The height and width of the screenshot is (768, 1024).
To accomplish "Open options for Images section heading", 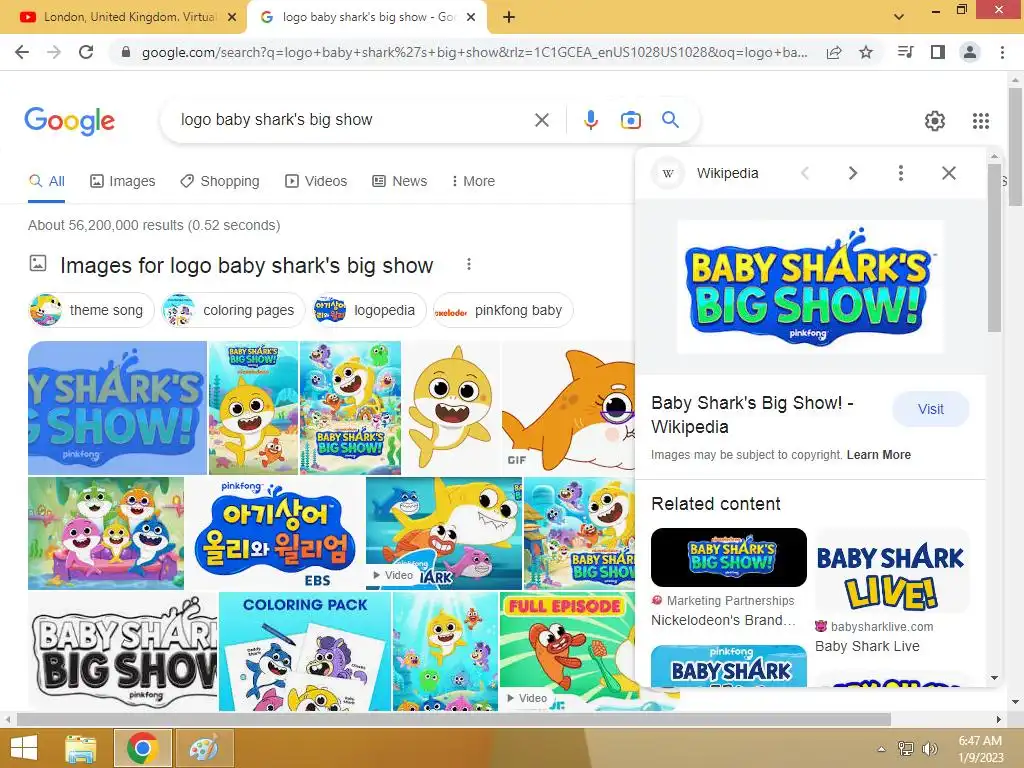I will pos(468,264).
